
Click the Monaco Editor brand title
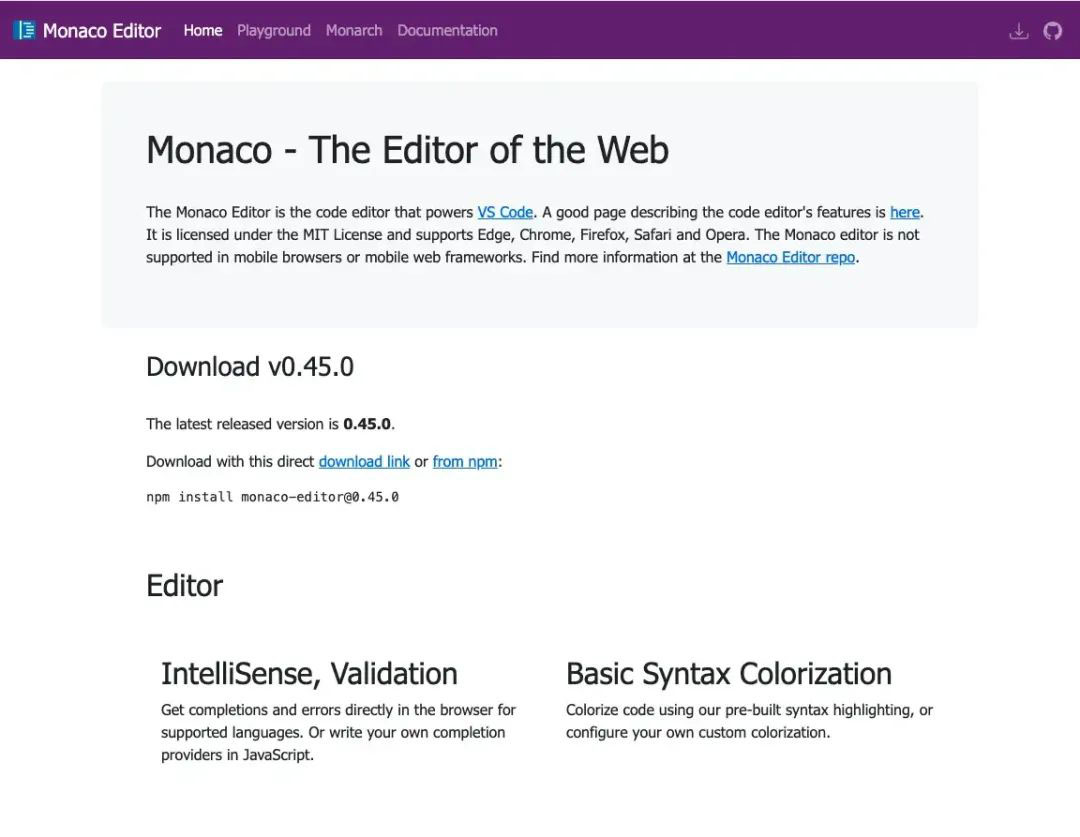[x=101, y=31]
